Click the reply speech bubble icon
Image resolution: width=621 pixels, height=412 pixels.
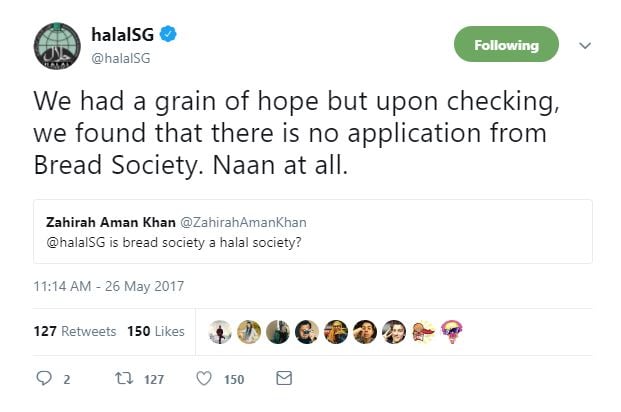click(43, 379)
